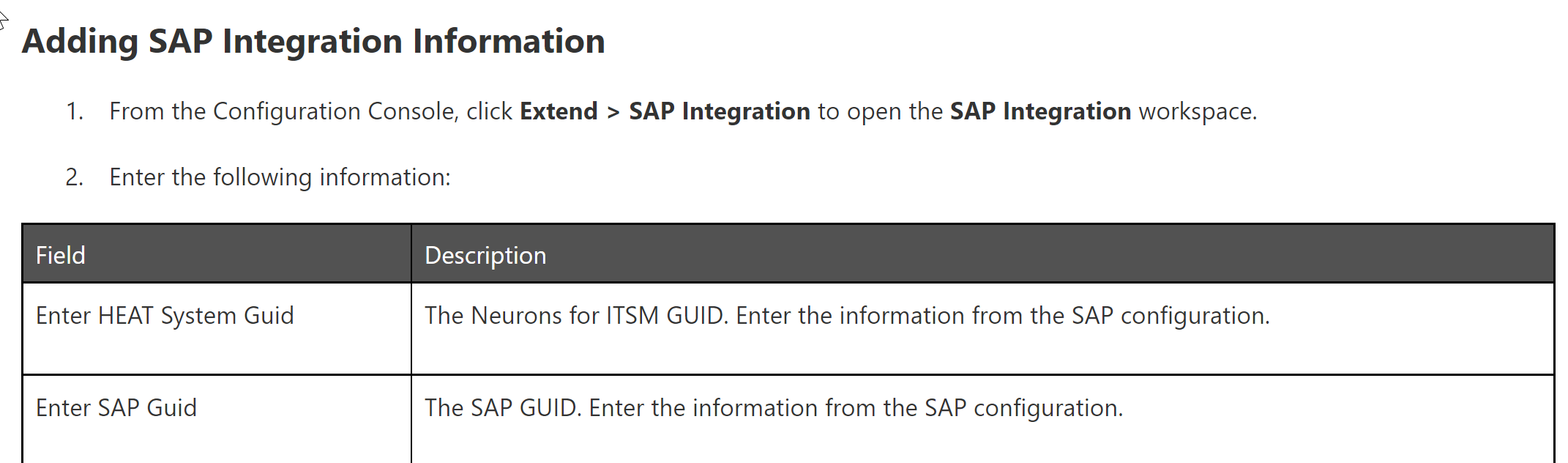Click the word workspace ending step 1
The height and width of the screenshot is (463, 1568).
click(1196, 111)
